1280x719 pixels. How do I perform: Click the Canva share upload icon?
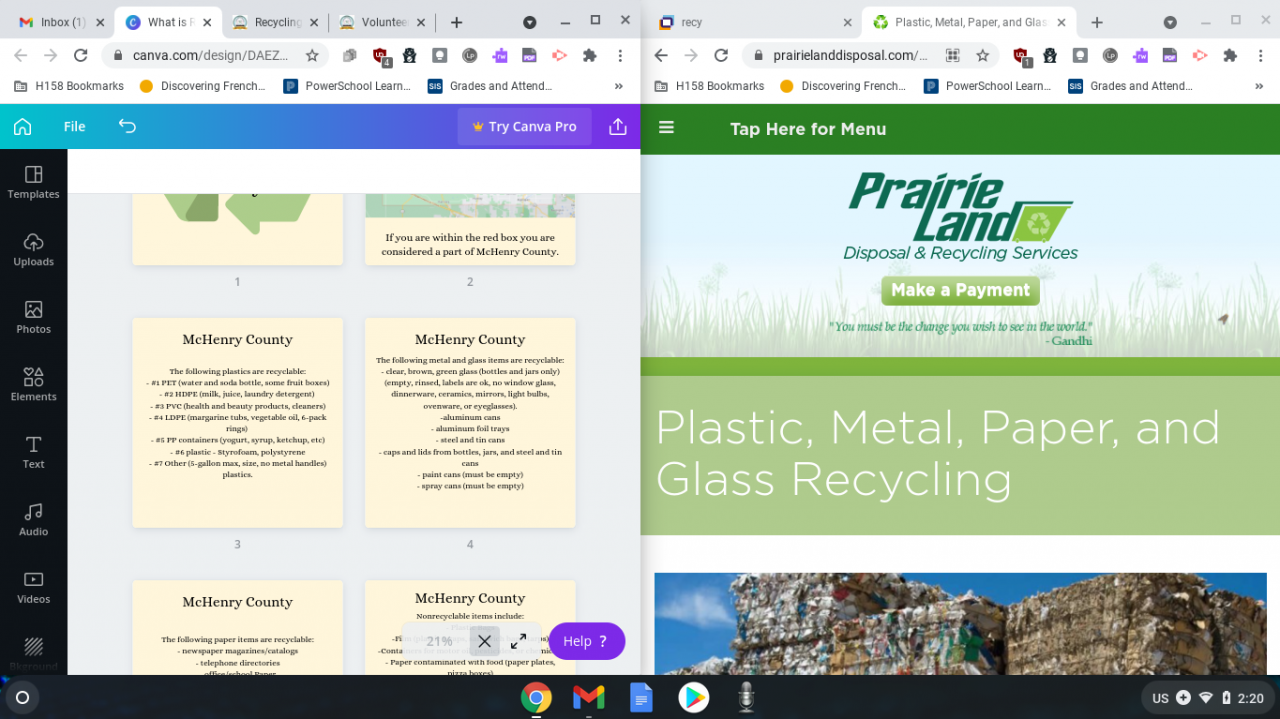pyautogui.click(x=617, y=127)
